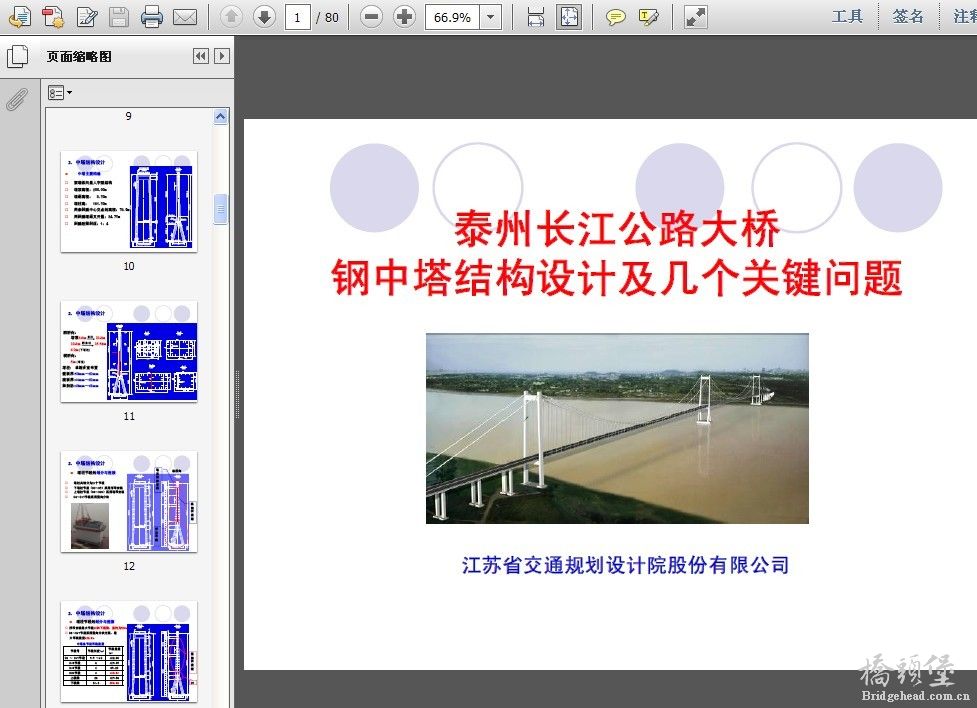This screenshot has width=977, height=708.
Task: Select the page 13 thumbnail with the table
Action: [129, 652]
